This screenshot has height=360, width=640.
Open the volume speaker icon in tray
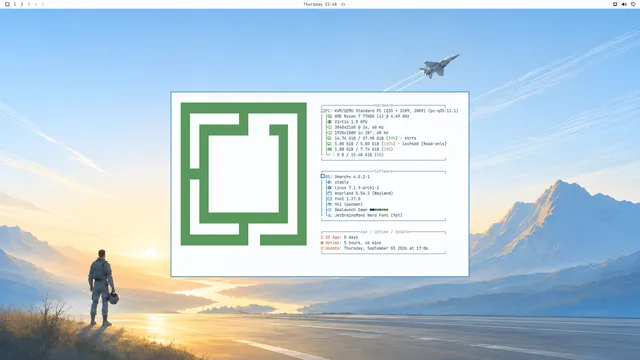[x=624, y=4]
